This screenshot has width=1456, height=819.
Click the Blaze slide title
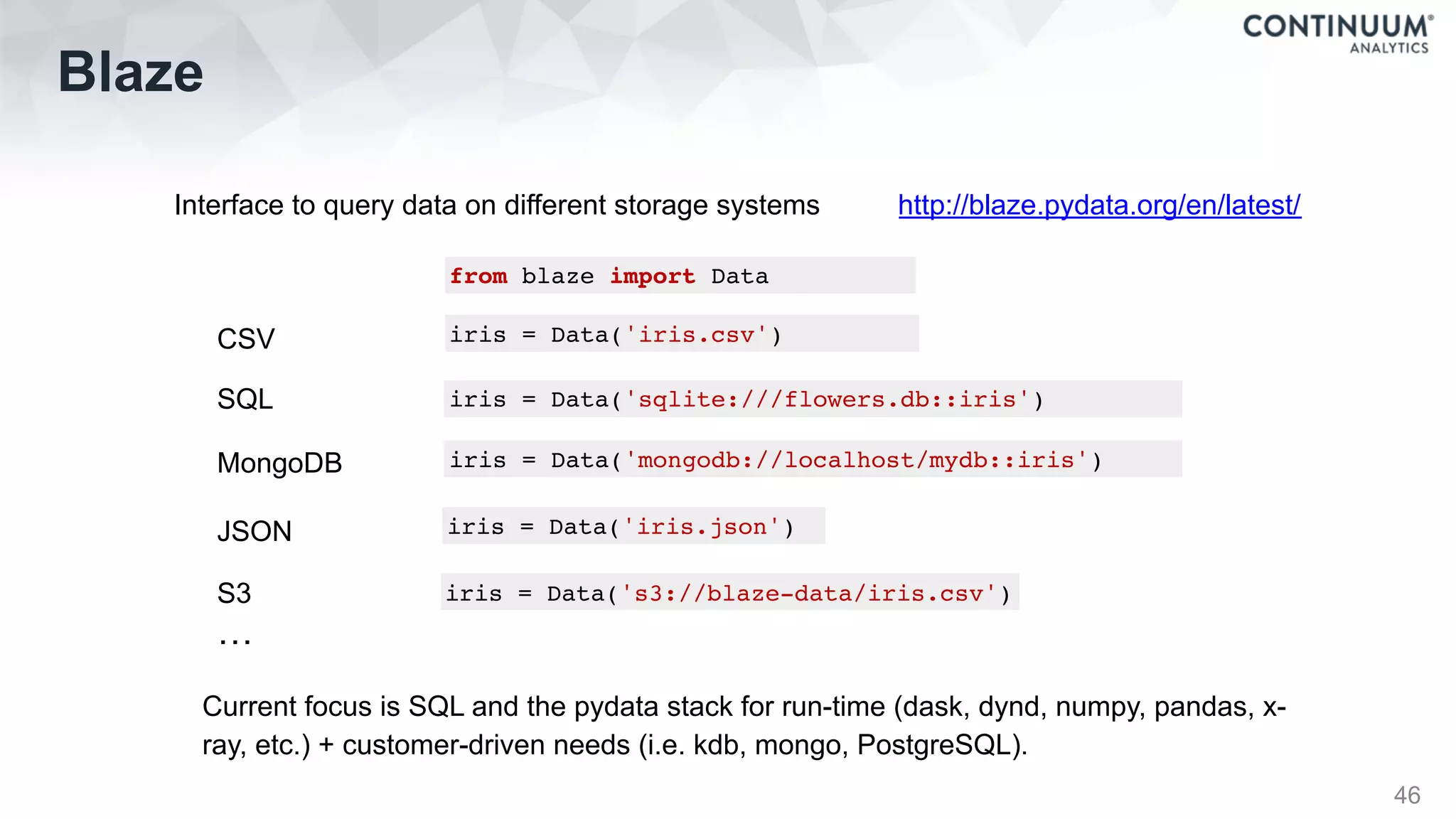pos(131,73)
